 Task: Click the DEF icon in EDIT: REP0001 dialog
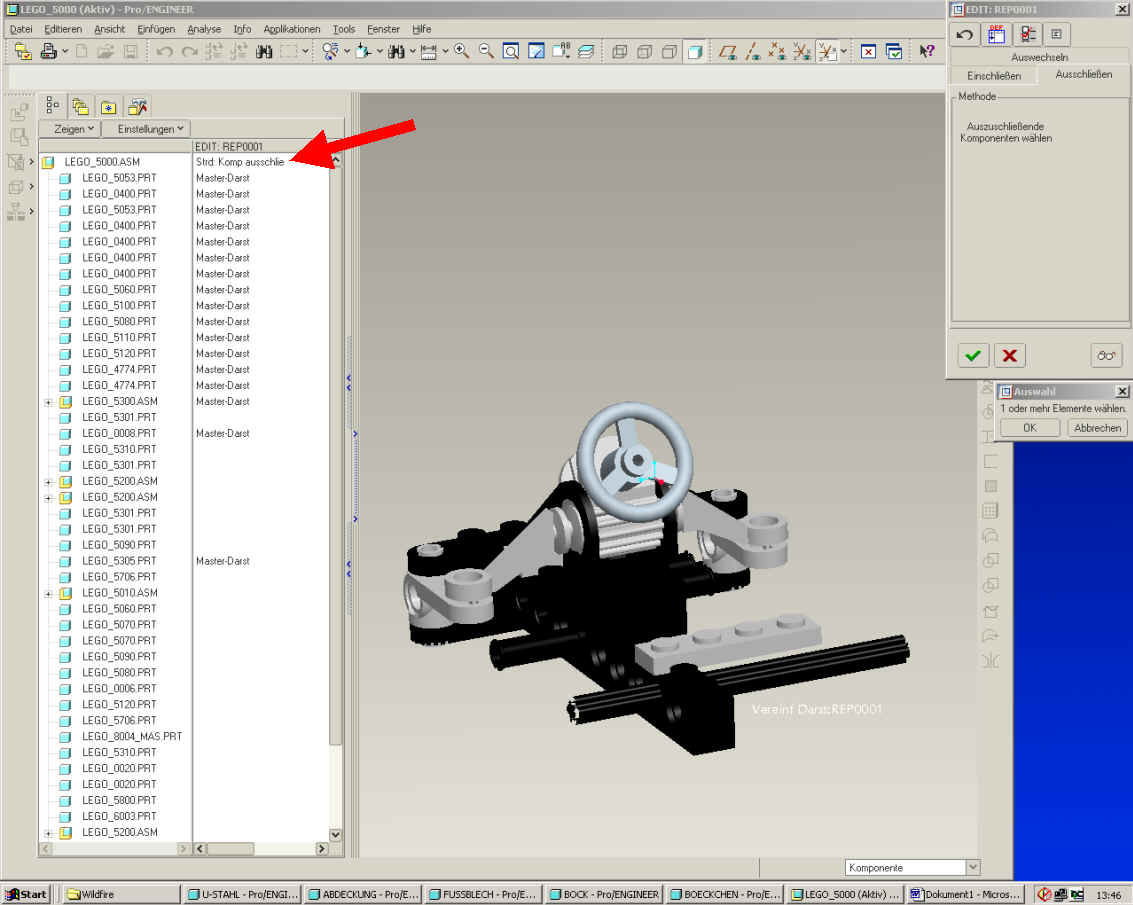pos(996,34)
